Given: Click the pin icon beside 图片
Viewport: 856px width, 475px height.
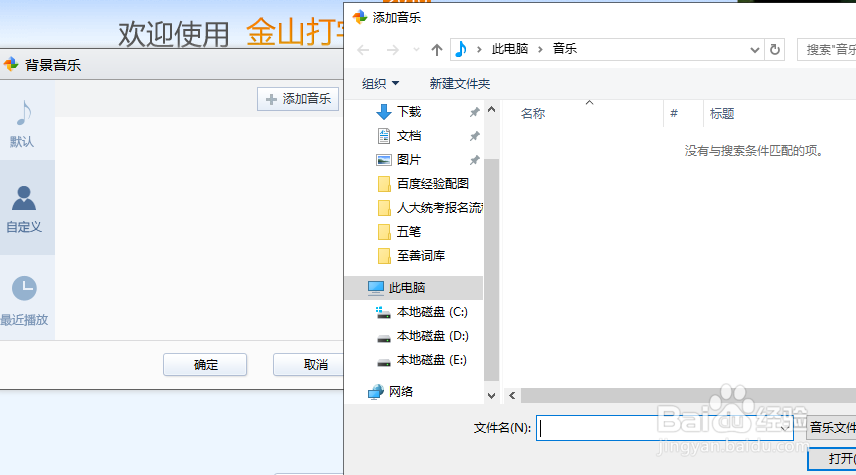Looking at the screenshot, I should pos(474,160).
